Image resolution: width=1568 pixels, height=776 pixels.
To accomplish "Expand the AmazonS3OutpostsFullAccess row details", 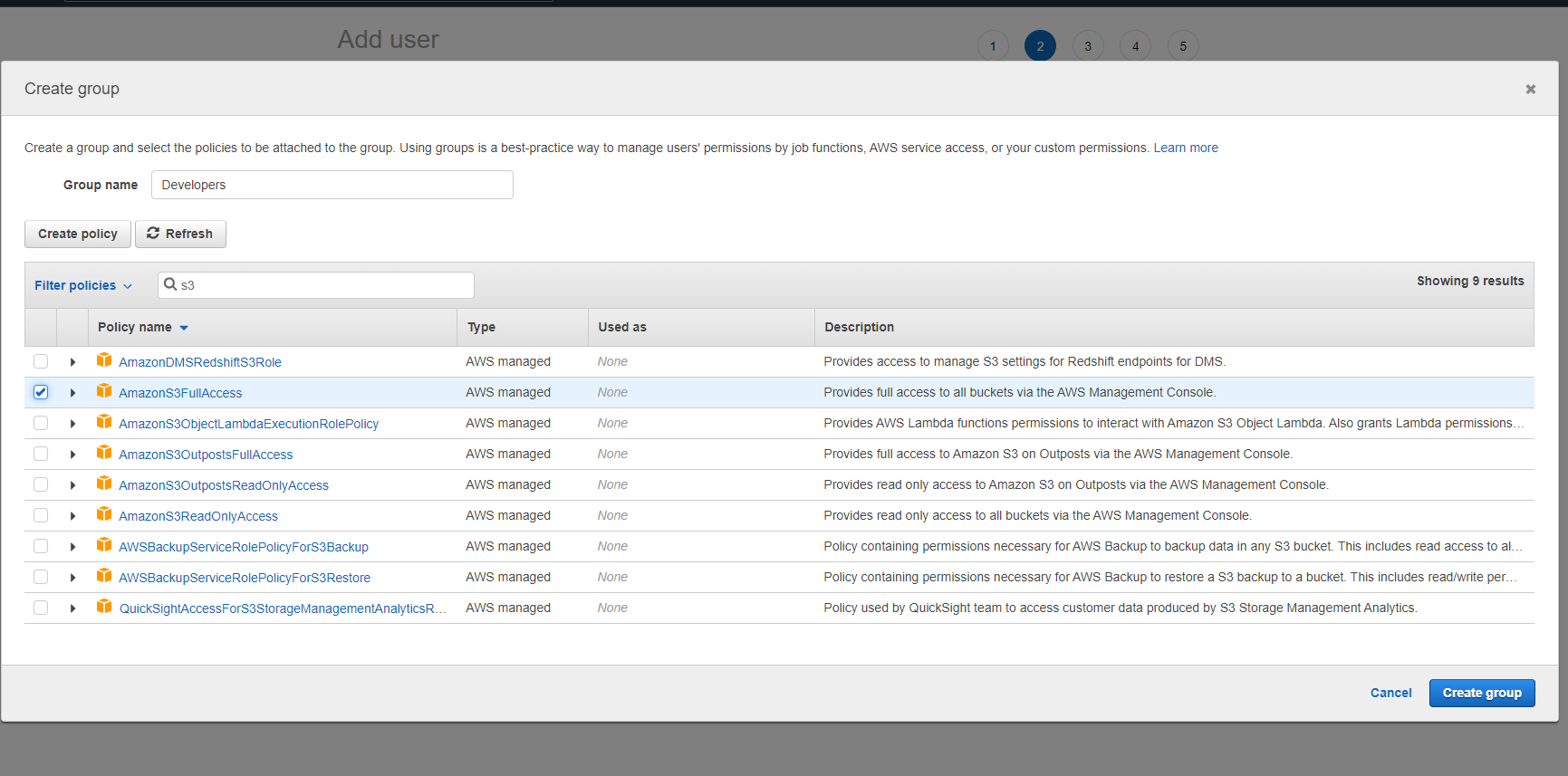I will [x=72, y=455].
